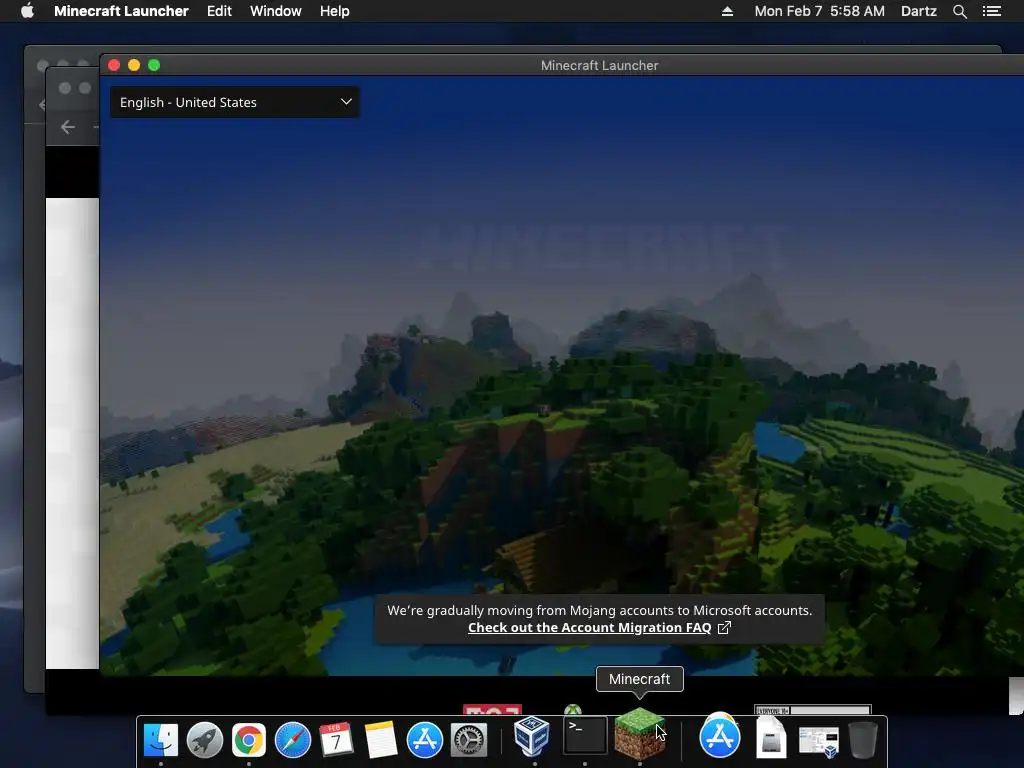Zoom the Minecraft Launcher window with green button
Viewport: 1024px width, 768px height.
pyautogui.click(x=154, y=65)
